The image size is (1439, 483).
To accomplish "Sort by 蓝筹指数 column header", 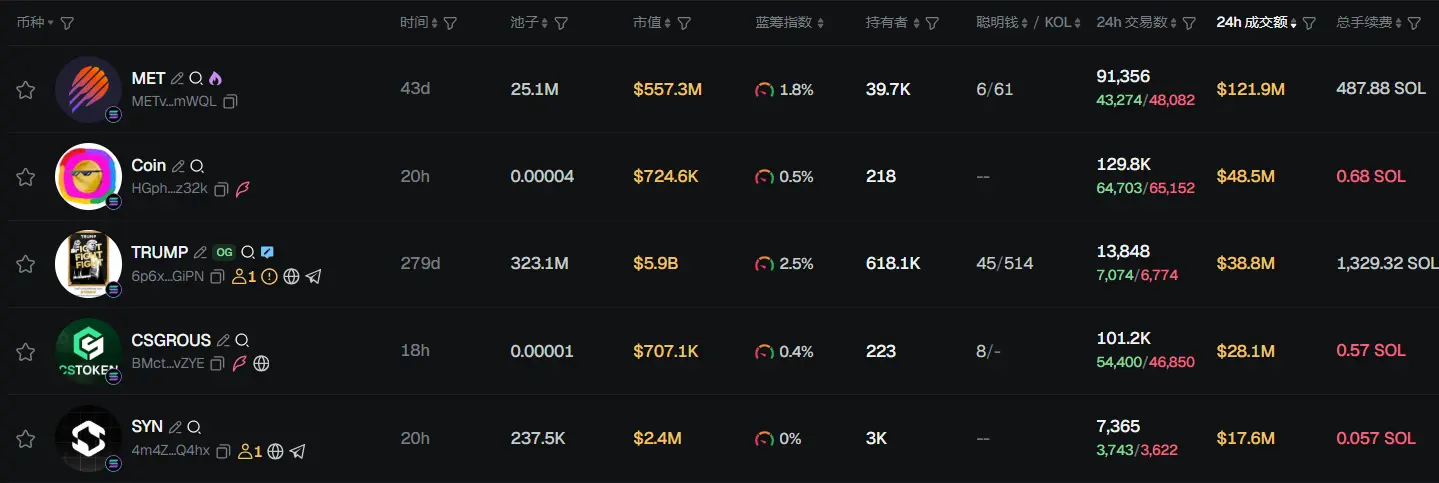I will tap(783, 23).
